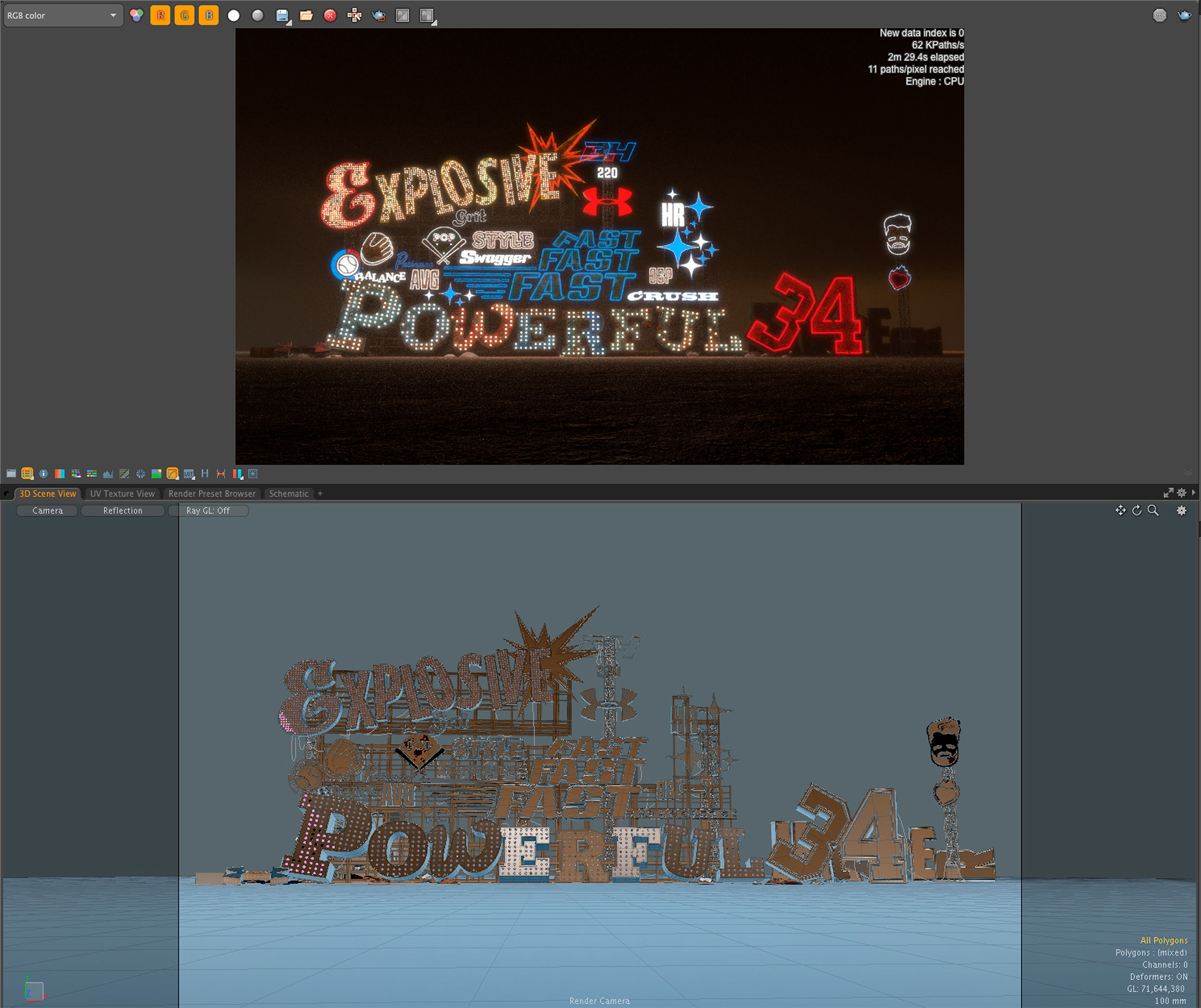Image resolution: width=1201 pixels, height=1008 pixels.
Task: Click the orange horizontal arrows icon
Action: point(221,474)
